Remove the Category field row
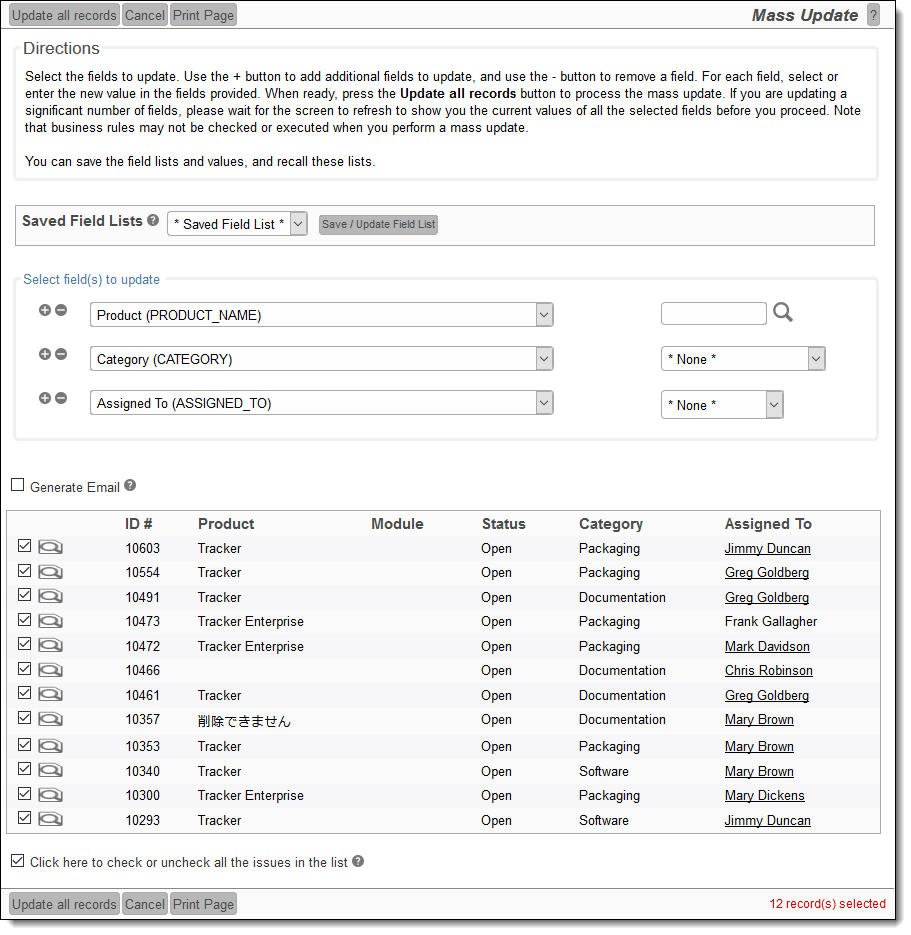This screenshot has height=935, width=911. pyautogui.click(x=61, y=354)
